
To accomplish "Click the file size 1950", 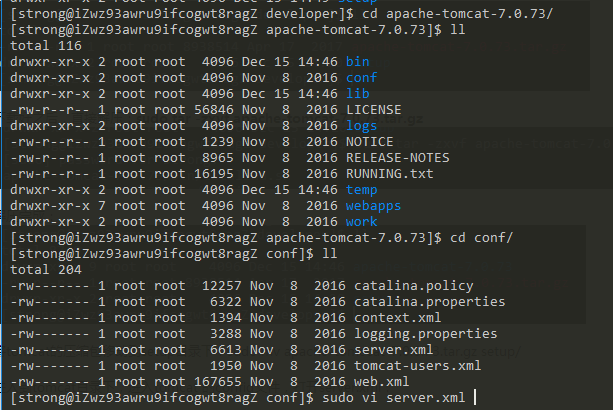I will pyautogui.click(x=226, y=366).
